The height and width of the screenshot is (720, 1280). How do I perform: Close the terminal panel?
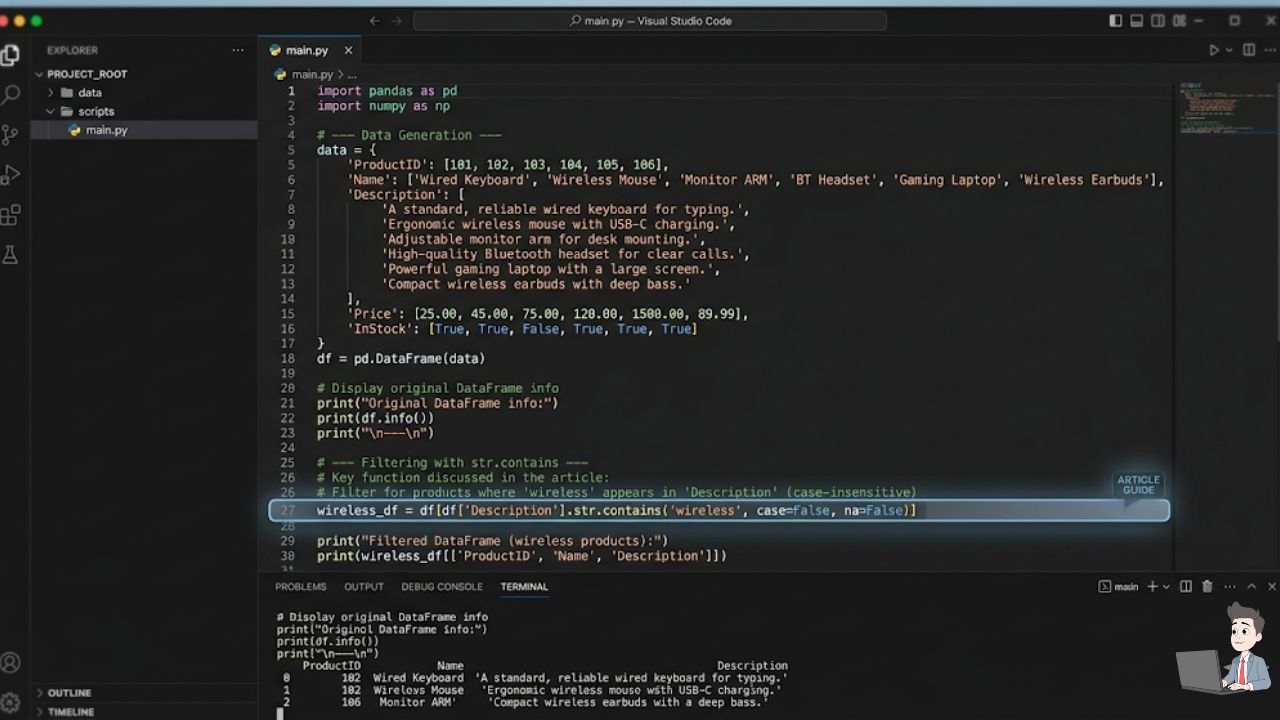1273,586
